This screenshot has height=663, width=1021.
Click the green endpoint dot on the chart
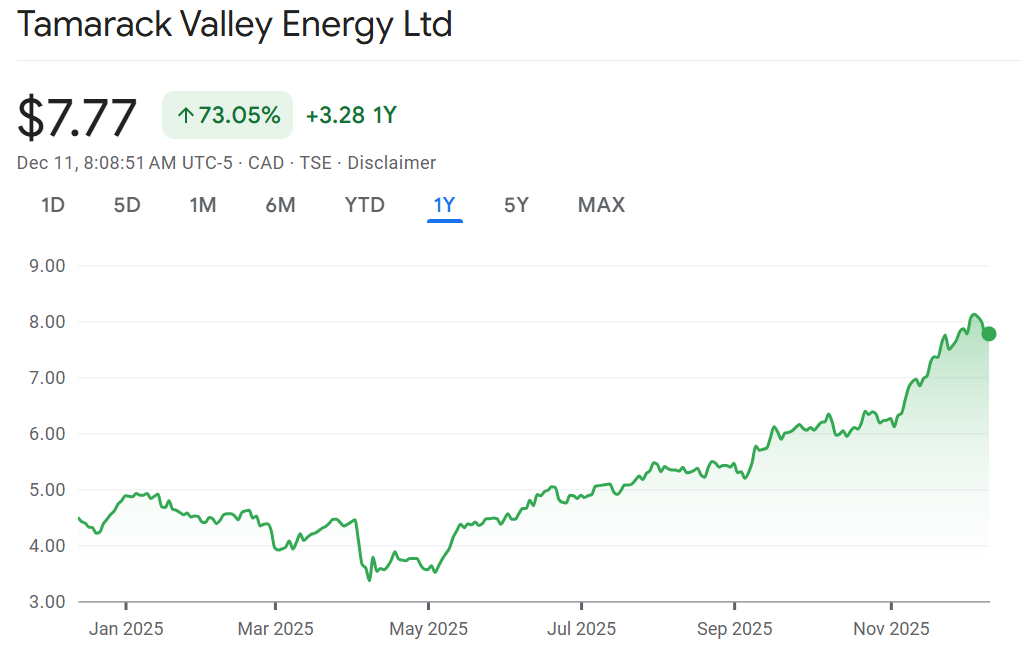pyautogui.click(x=989, y=334)
